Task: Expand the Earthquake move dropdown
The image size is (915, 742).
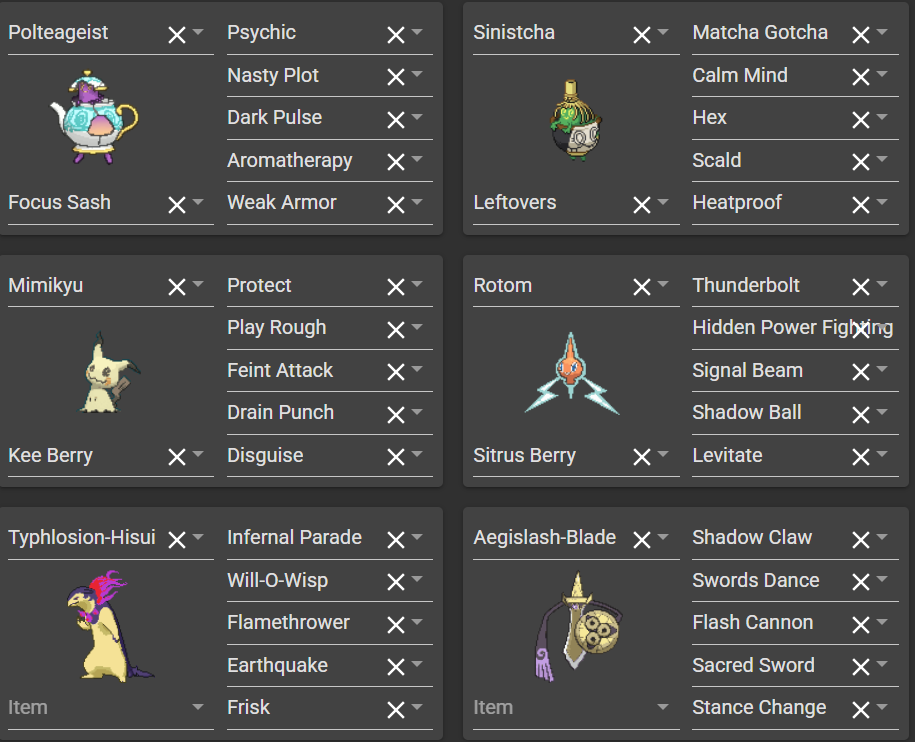Action: point(417,664)
